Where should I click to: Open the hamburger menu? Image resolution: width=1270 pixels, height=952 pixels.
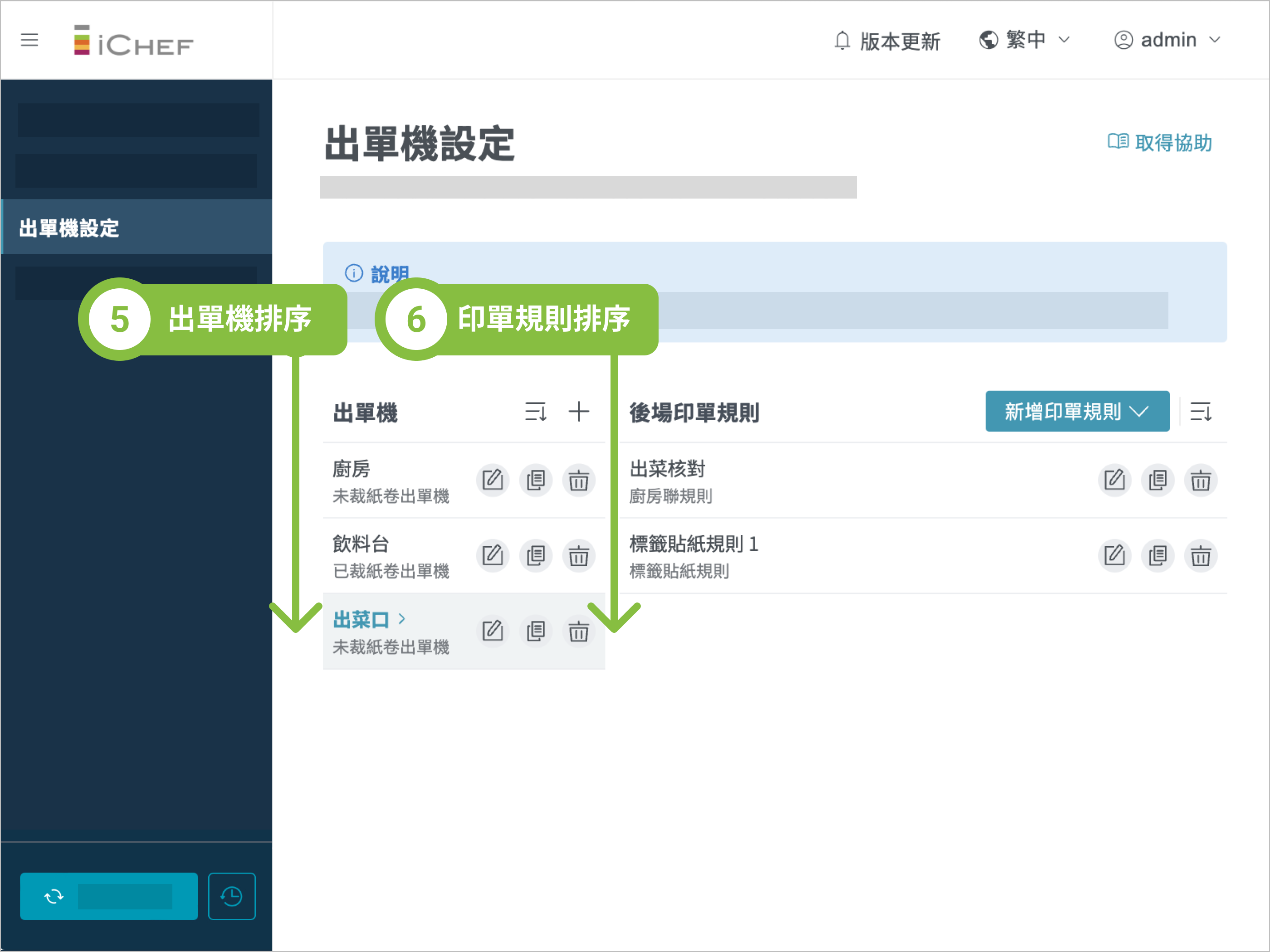(x=29, y=40)
